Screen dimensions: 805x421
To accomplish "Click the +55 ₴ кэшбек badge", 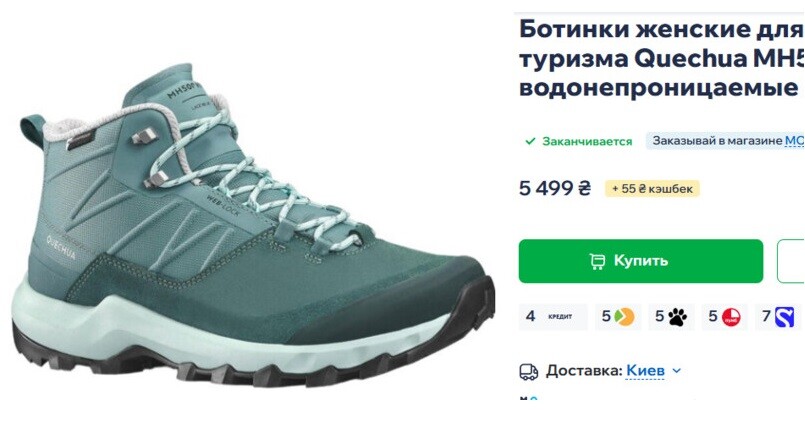I will (652, 189).
